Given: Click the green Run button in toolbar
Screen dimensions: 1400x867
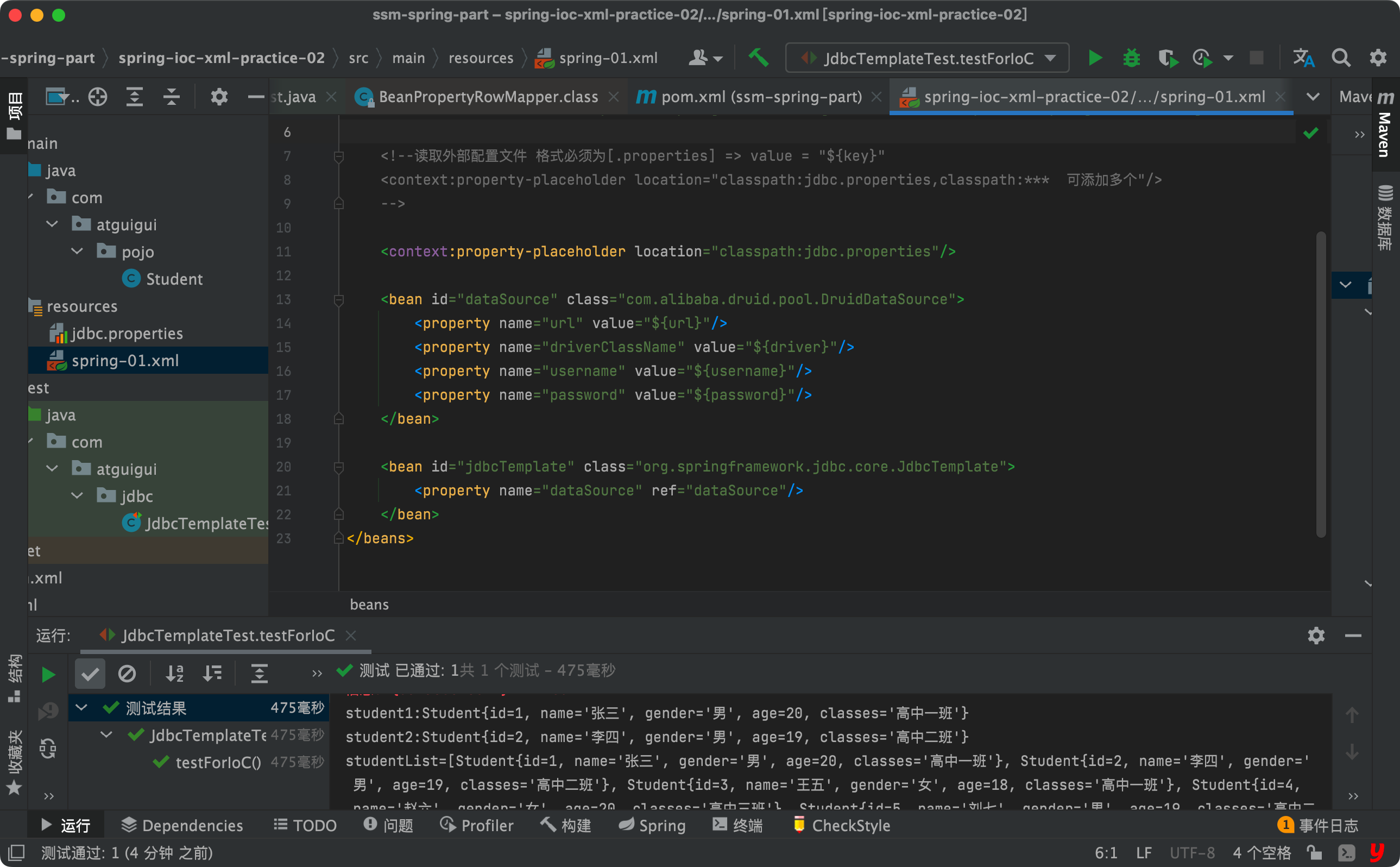Looking at the screenshot, I should (x=1095, y=58).
